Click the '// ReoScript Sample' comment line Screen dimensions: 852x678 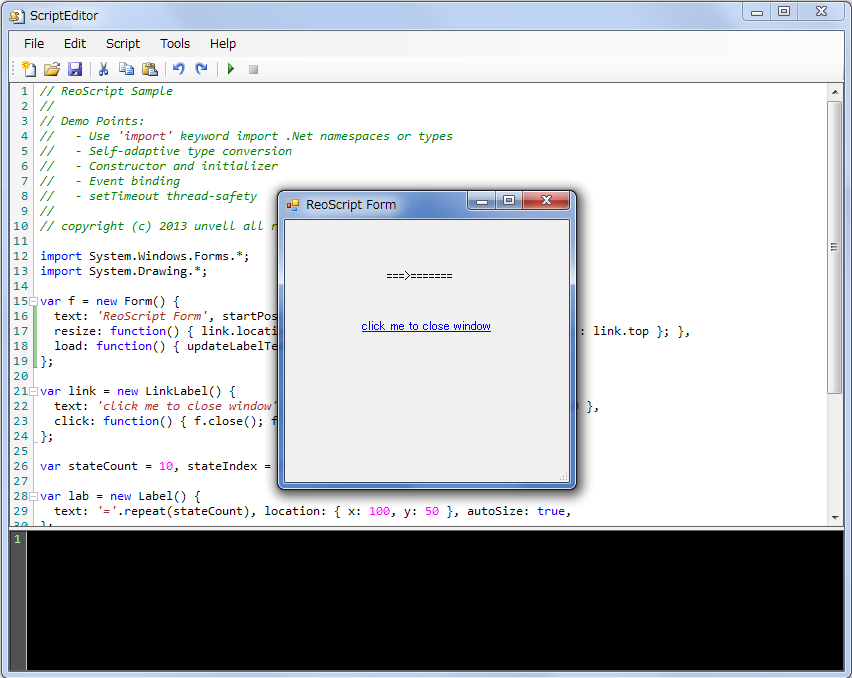(x=106, y=91)
